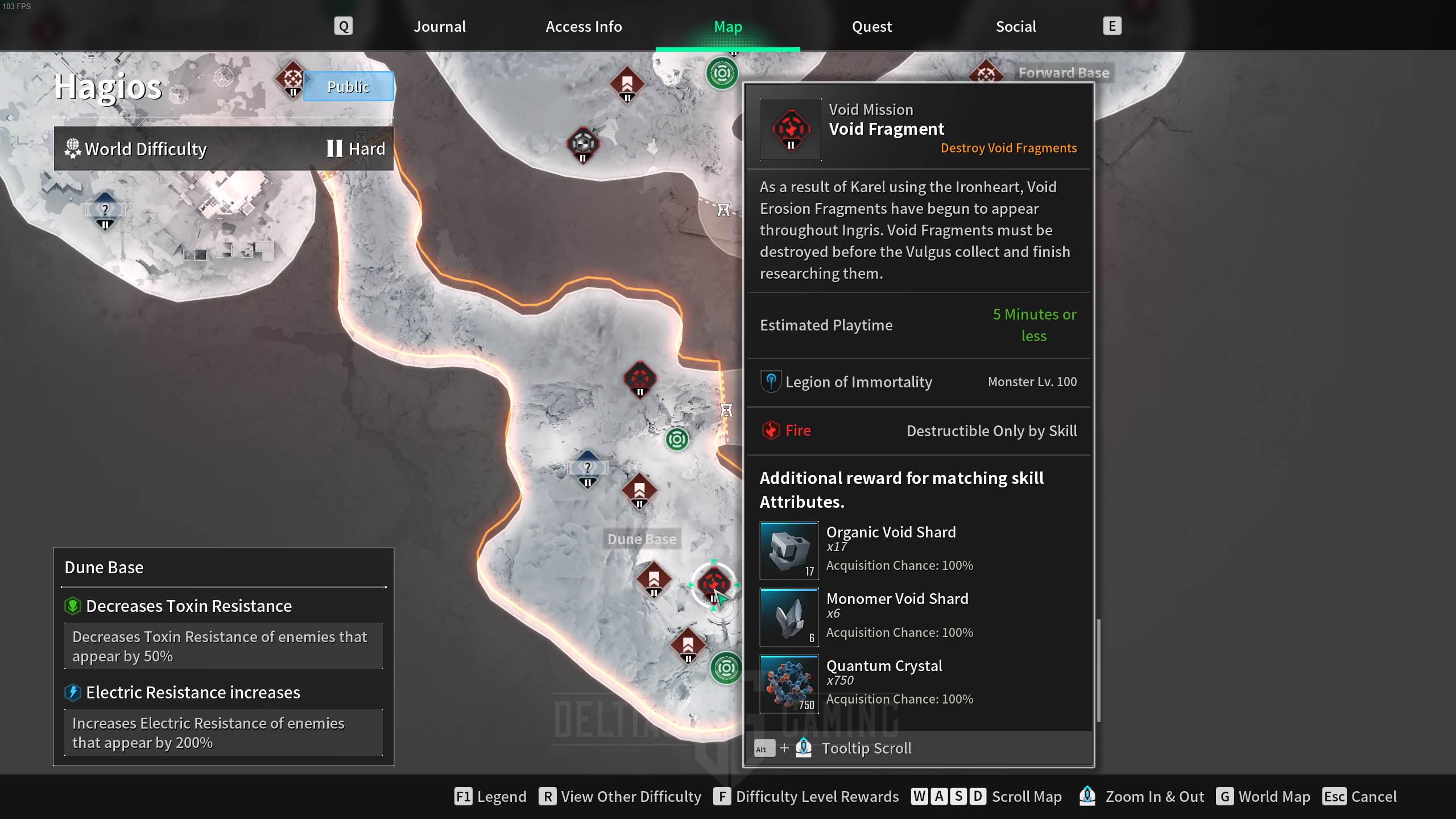This screenshot has width=1456, height=819.
Task: Expand the Access Info panel
Action: (583, 26)
